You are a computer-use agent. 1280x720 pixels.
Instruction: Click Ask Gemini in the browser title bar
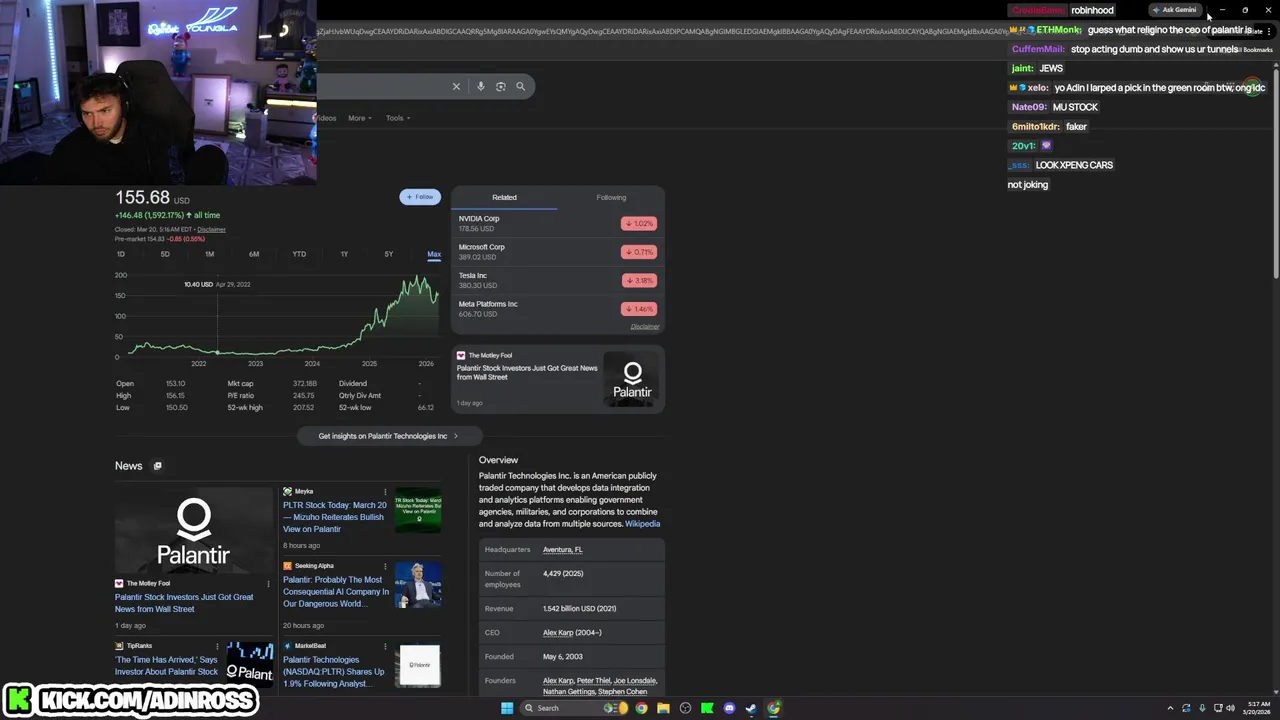tap(1175, 10)
